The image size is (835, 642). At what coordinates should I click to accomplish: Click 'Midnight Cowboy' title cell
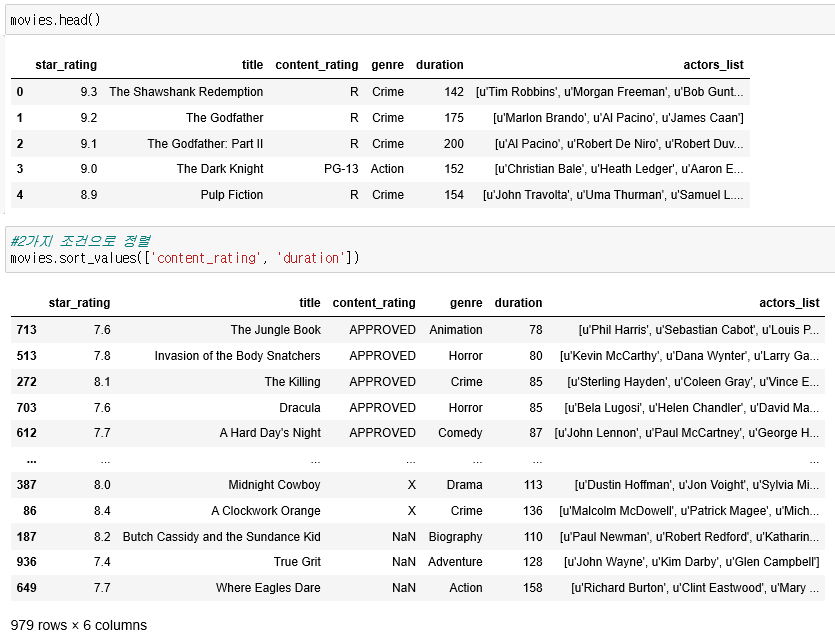tap(274, 484)
